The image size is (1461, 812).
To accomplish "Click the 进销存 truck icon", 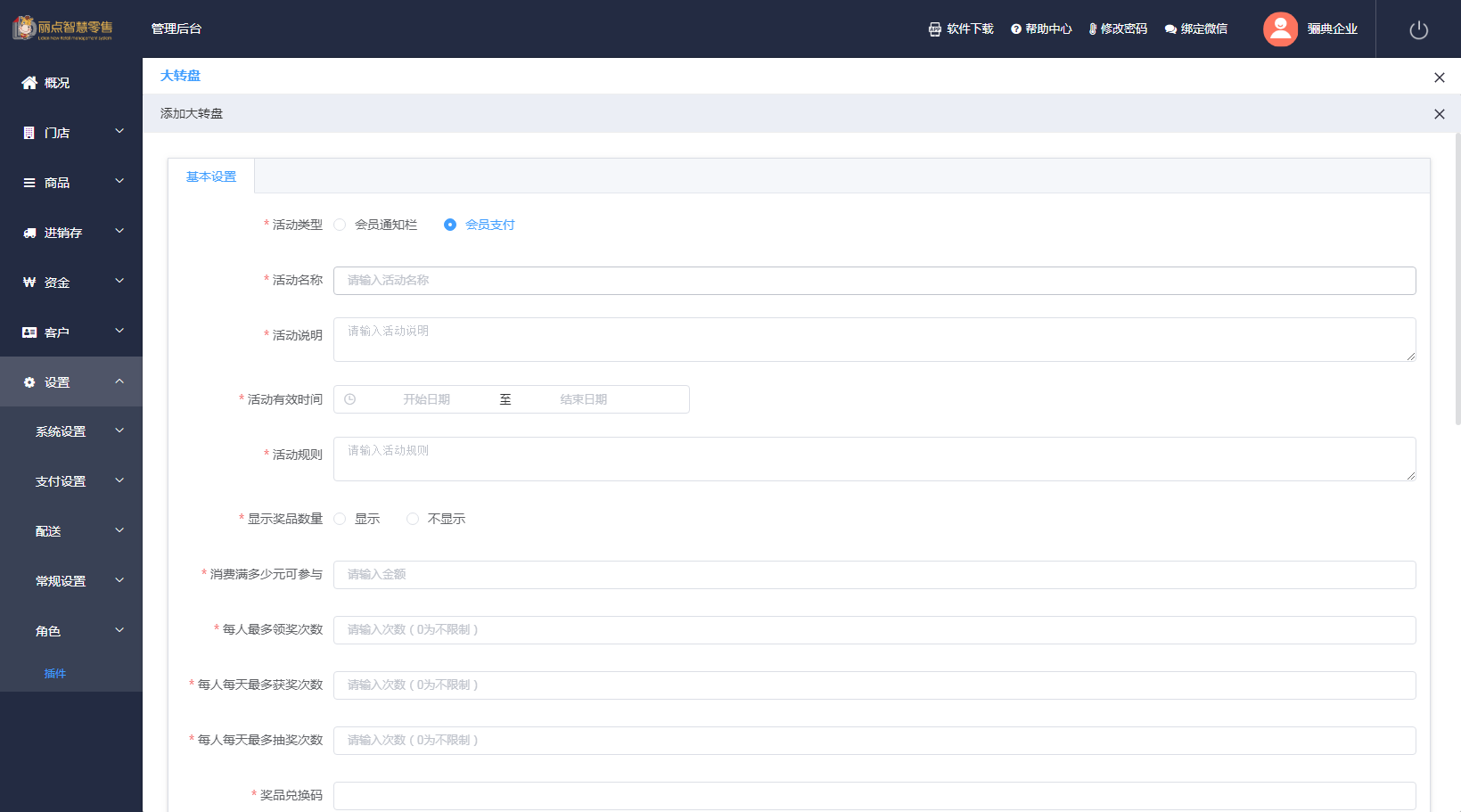I will [29, 233].
